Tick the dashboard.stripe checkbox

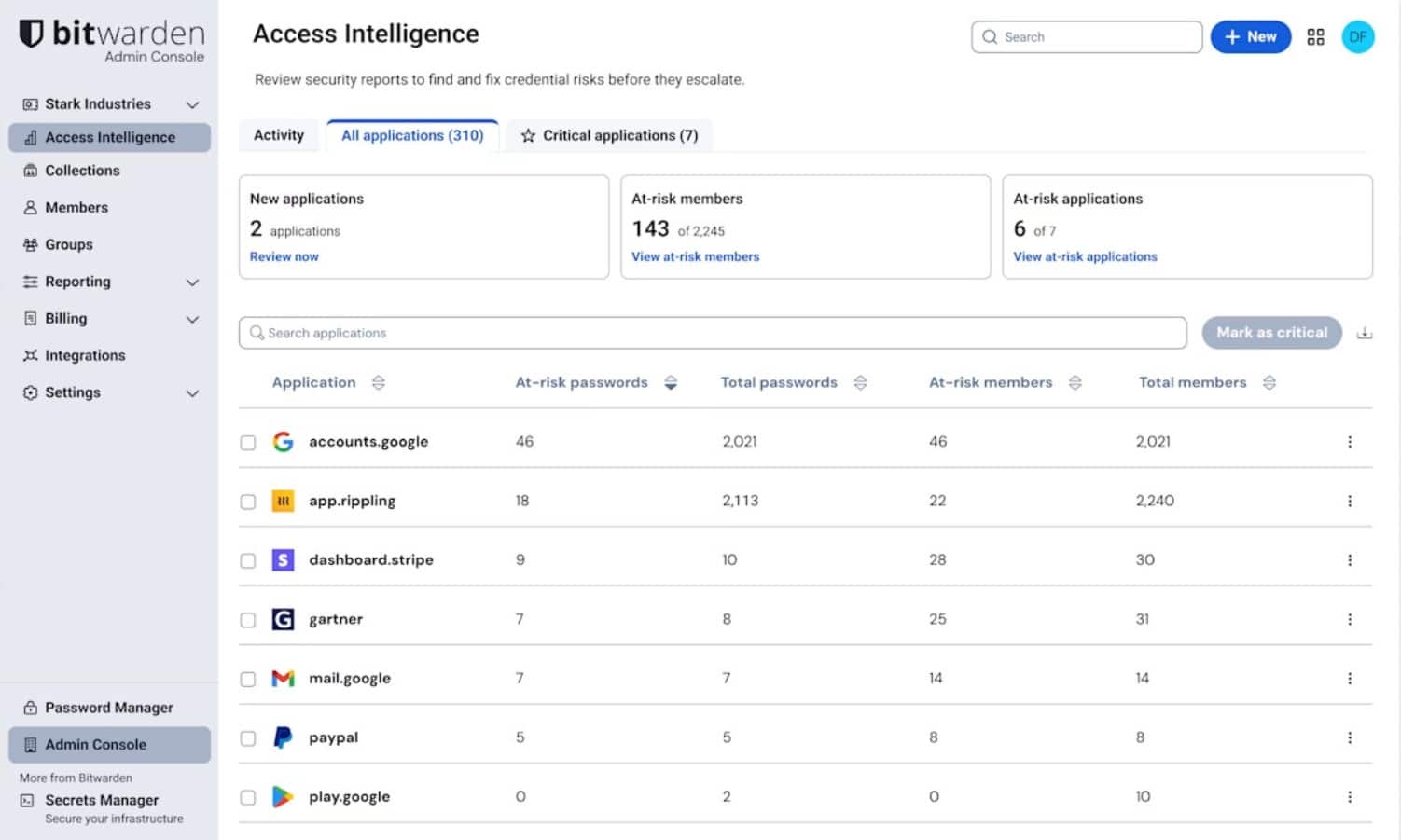(x=248, y=561)
